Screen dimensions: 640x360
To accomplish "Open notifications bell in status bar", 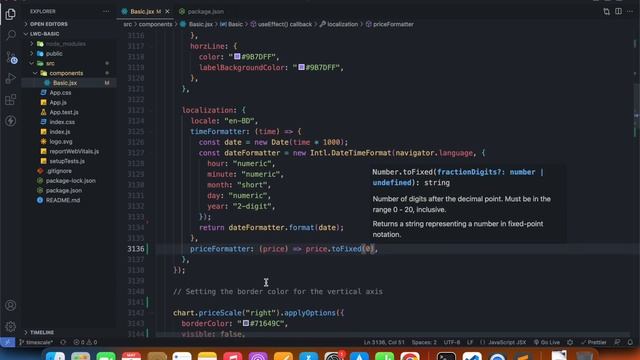I will (x=630, y=342).
